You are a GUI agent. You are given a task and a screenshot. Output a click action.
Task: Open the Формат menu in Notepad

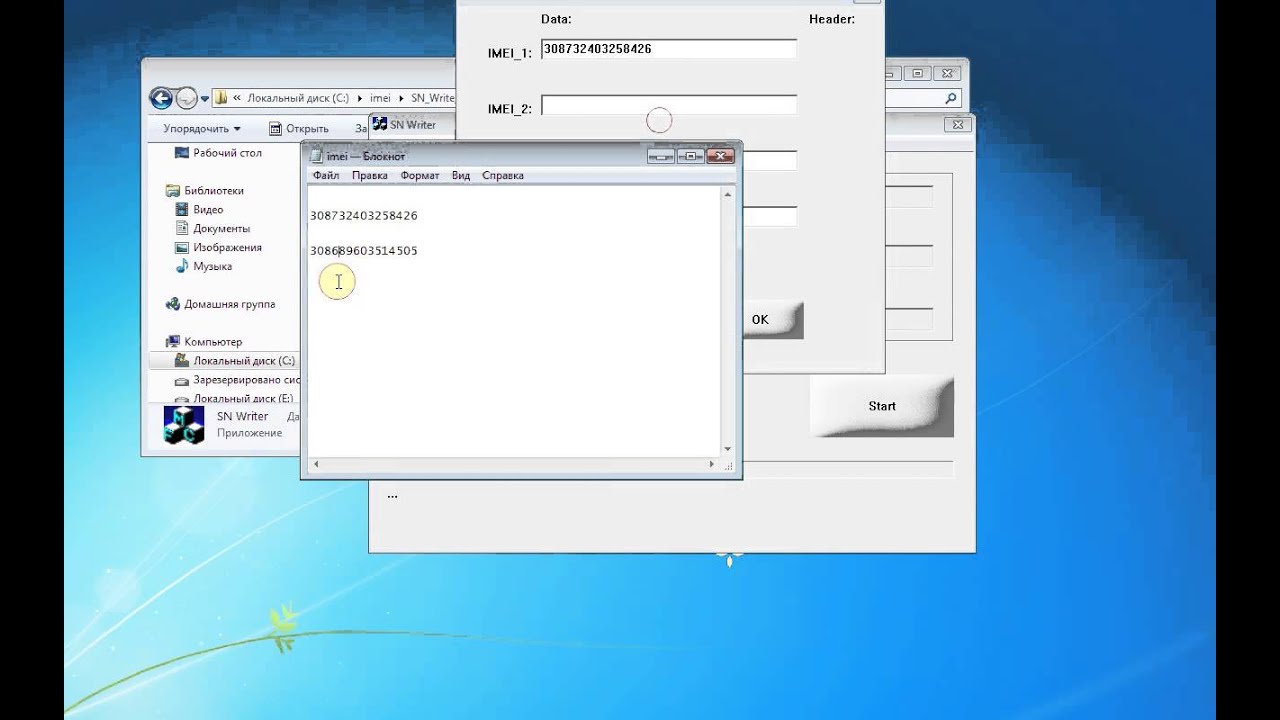pyautogui.click(x=420, y=175)
